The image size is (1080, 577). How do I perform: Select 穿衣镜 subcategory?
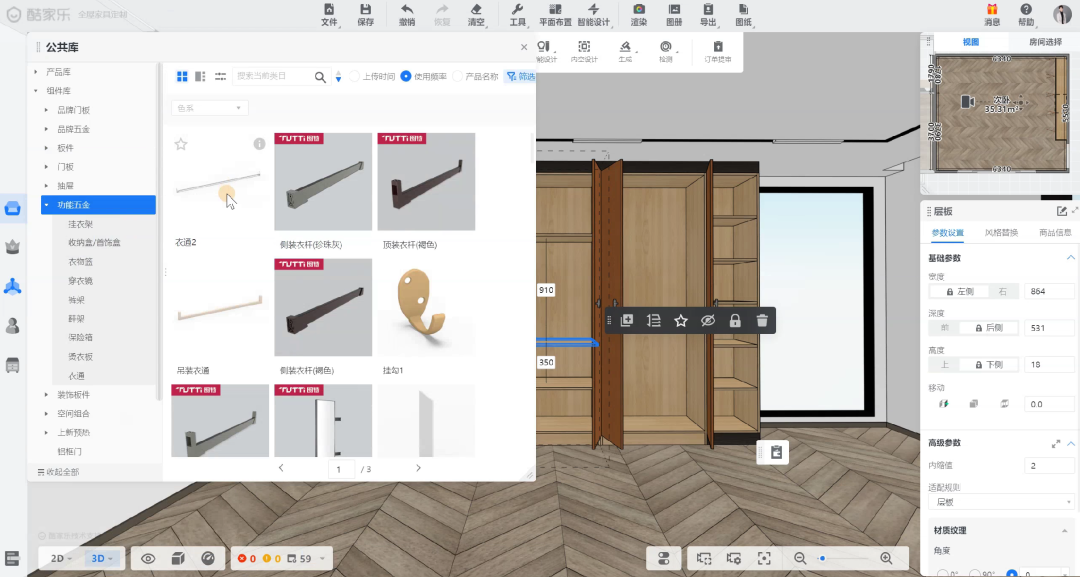tap(80, 281)
